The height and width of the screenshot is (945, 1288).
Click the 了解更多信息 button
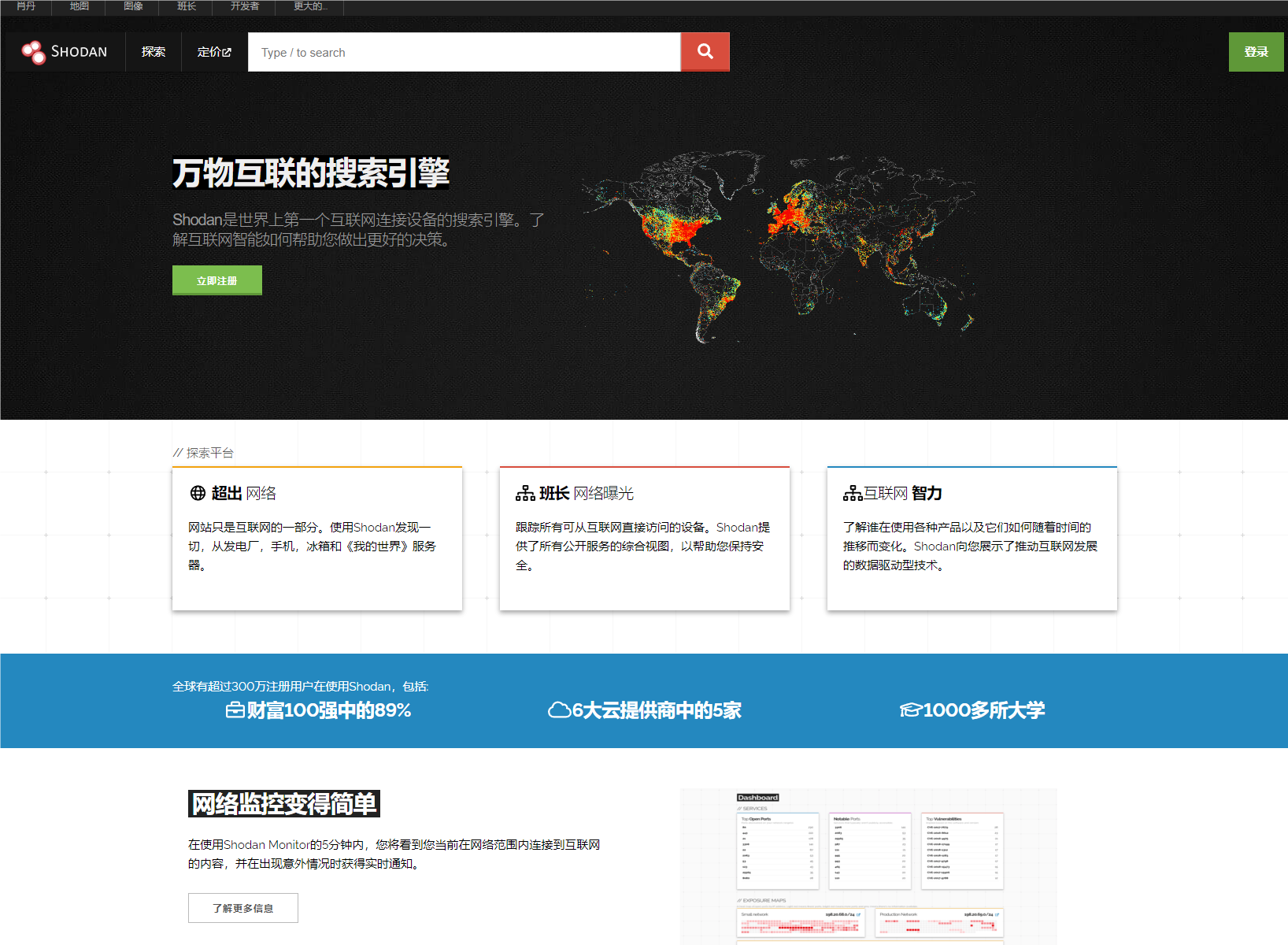[243, 908]
